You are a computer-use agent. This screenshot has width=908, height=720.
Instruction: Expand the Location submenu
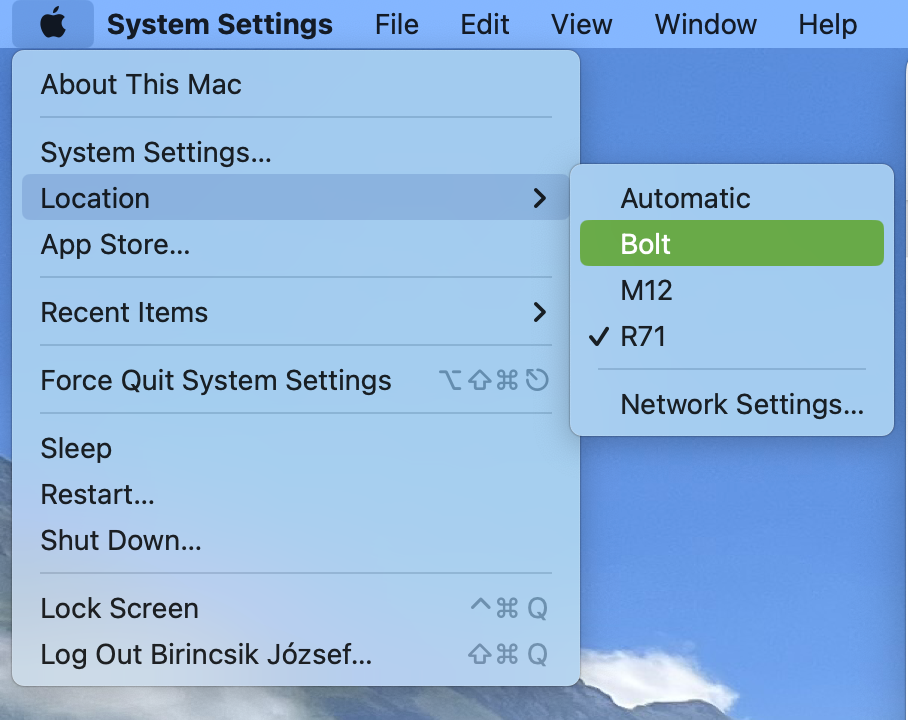click(x=295, y=198)
